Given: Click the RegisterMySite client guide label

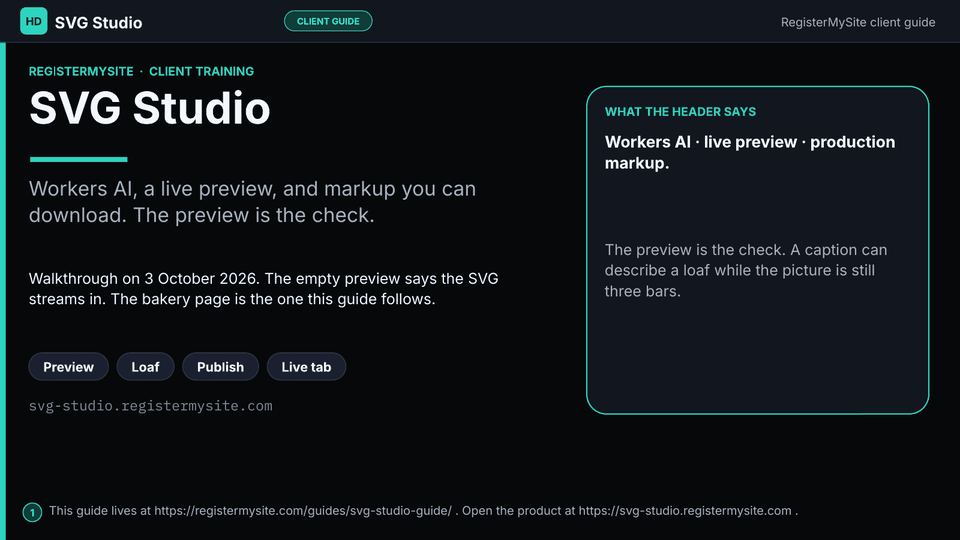Looking at the screenshot, I should click(x=858, y=22).
